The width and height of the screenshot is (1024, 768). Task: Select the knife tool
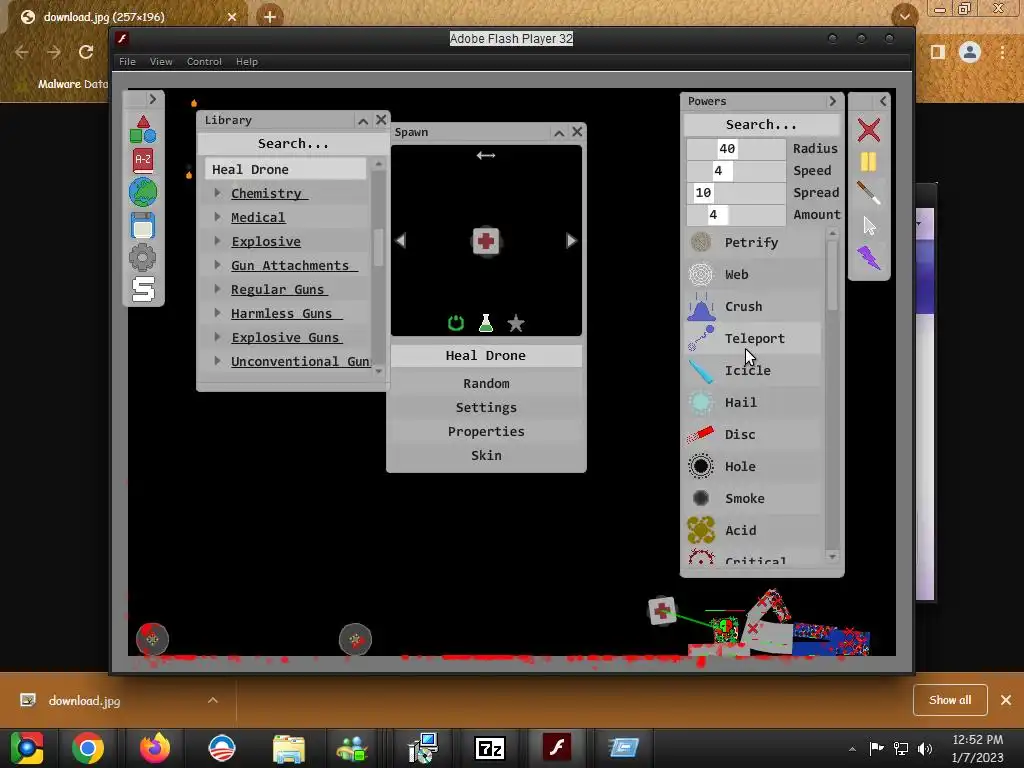pos(869,193)
